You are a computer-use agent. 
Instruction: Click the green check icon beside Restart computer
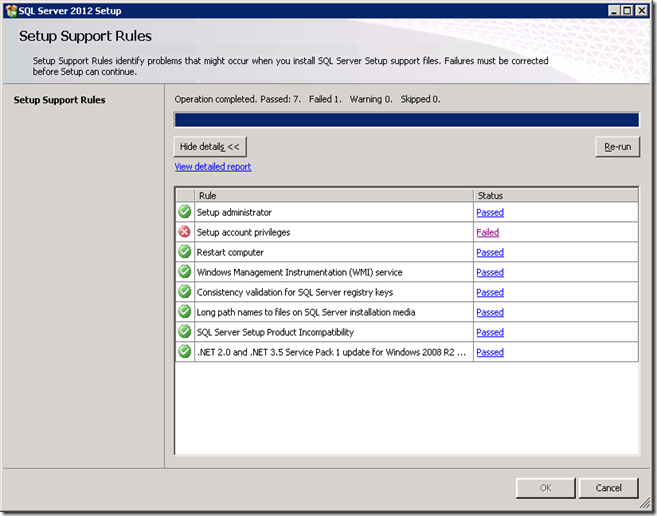pos(184,252)
